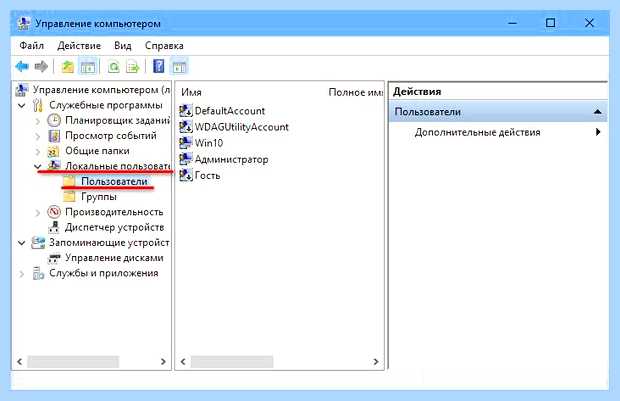Viewport: 620px width, 401px height.
Task: Click the Общие папки icon
Action: pos(54,151)
